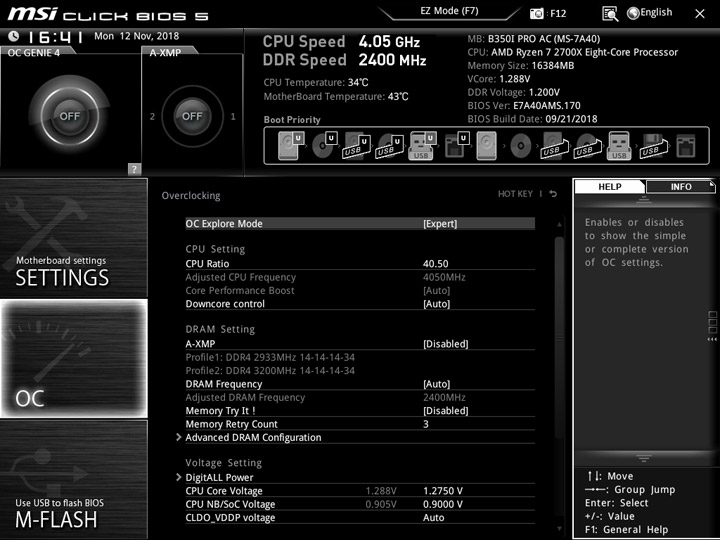Open Memory Try It ! [Disabled] dropdown
Viewport: 720px width, 540px height.
click(x=445, y=411)
